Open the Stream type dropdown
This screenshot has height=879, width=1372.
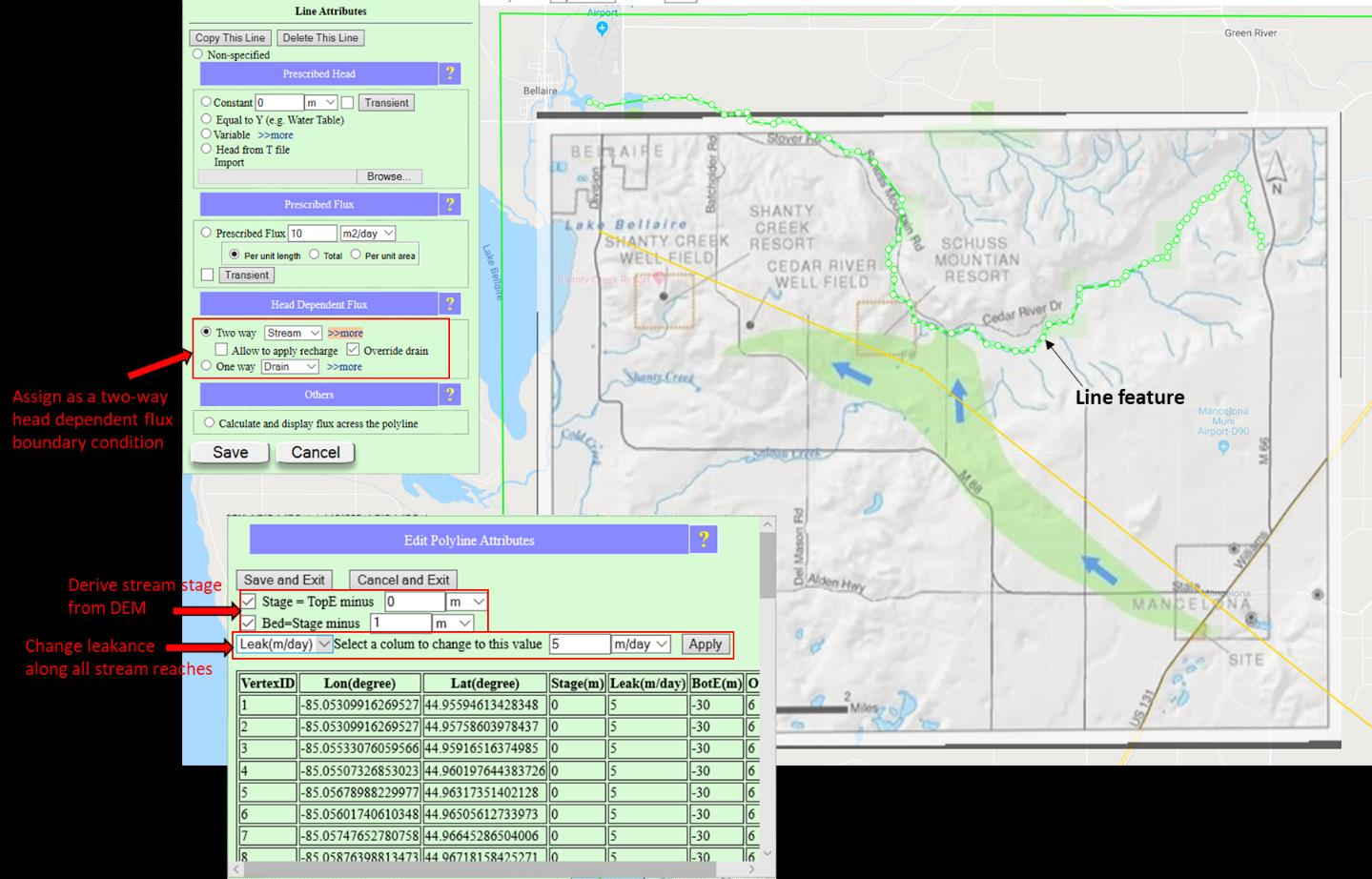(x=293, y=333)
